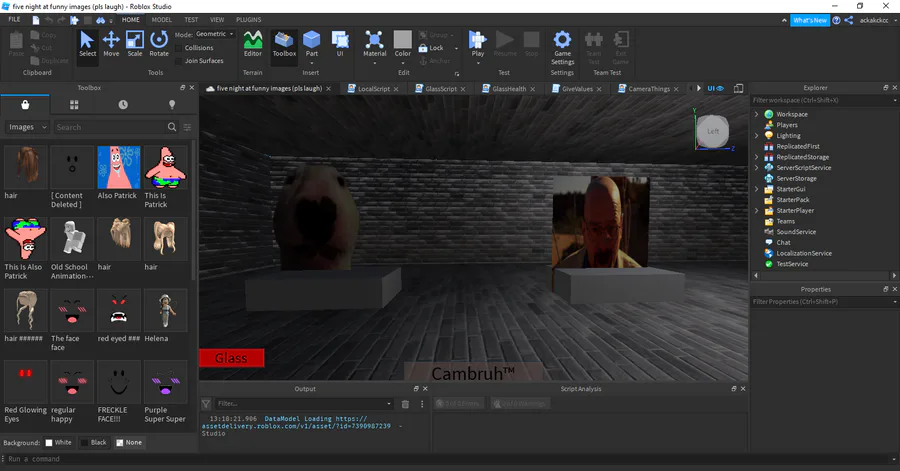The width and height of the screenshot is (900, 471).
Task: Click the Toolbox search magnifier icon
Action: pos(172,127)
